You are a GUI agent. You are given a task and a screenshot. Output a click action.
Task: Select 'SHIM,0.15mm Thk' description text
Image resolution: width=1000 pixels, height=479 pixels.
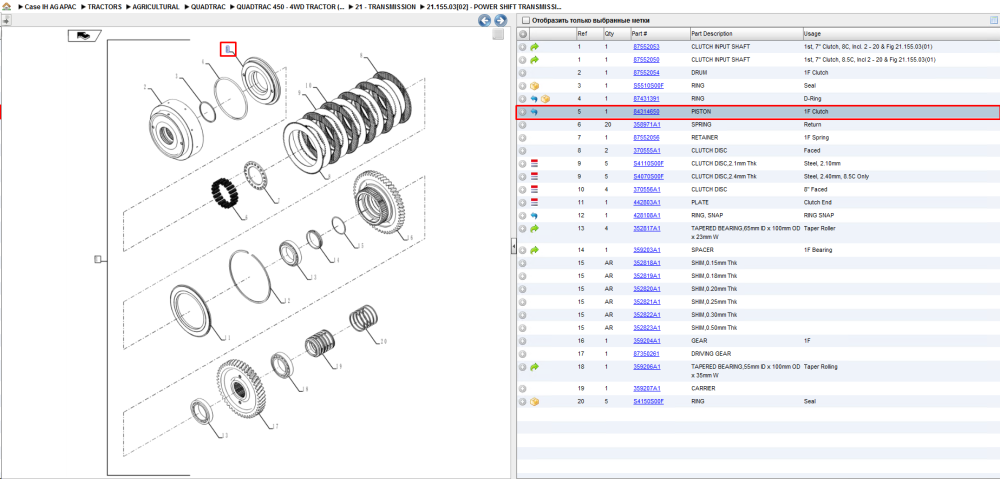click(714, 263)
